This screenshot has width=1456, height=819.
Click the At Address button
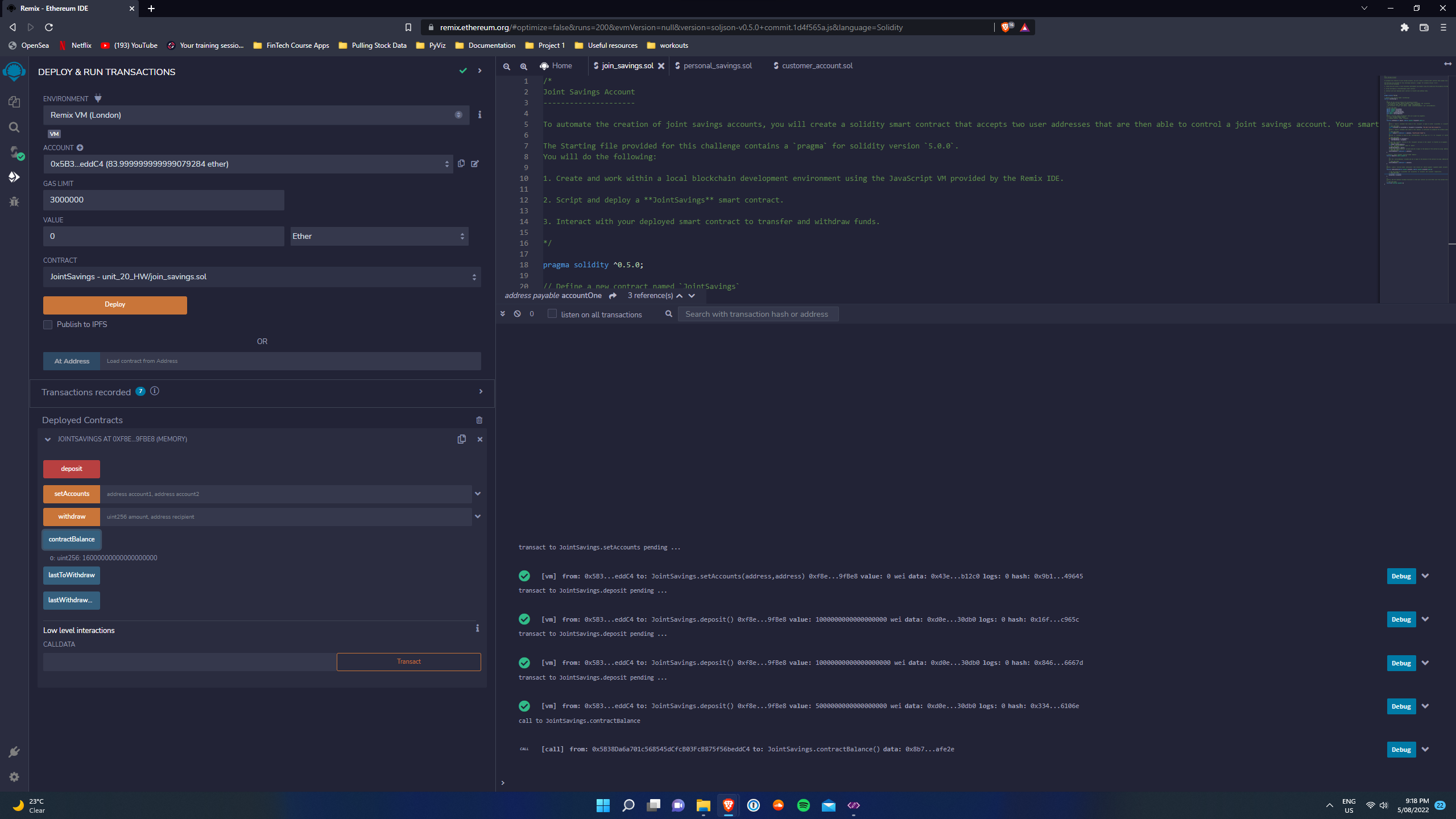72,361
